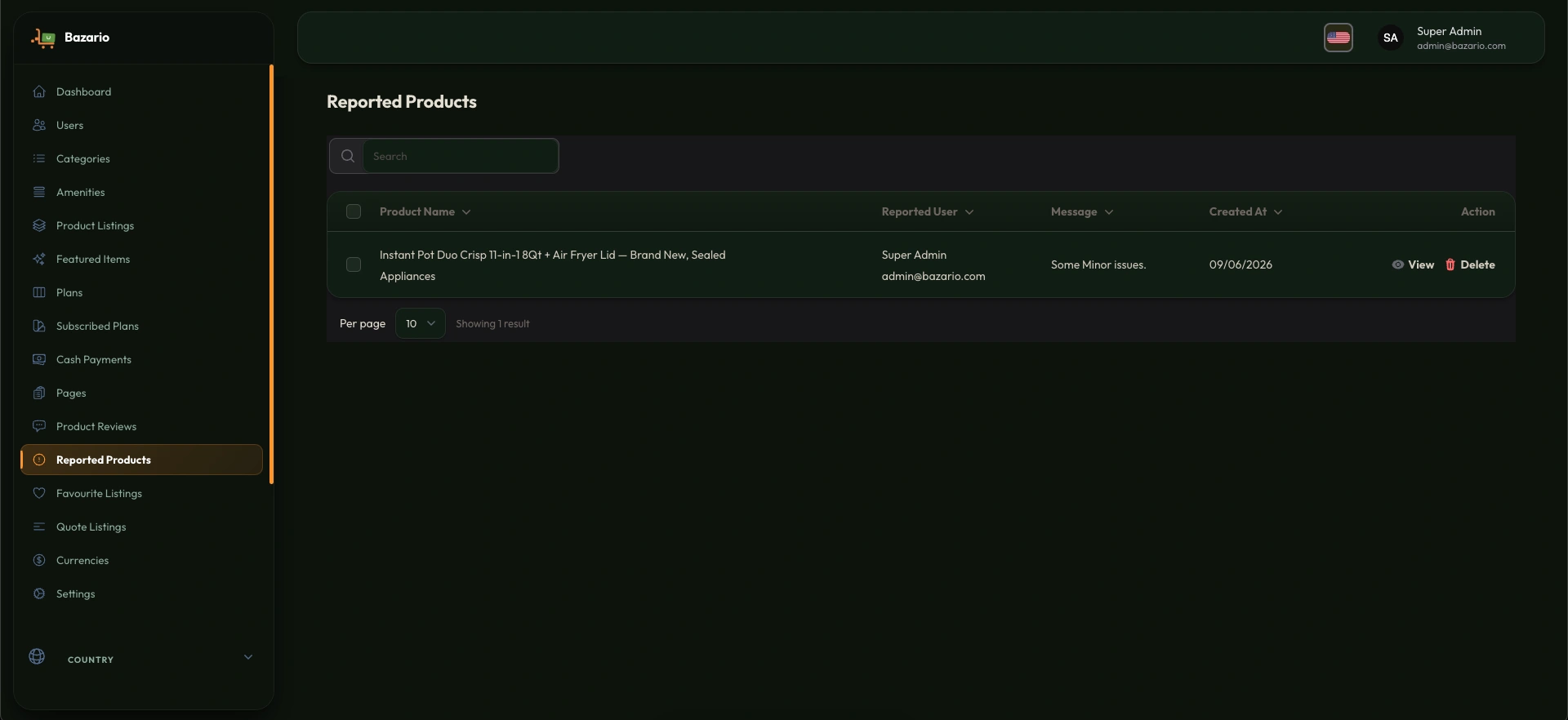This screenshot has width=1568, height=720.
Task: Select Reported Products menu item
Action: [142, 460]
